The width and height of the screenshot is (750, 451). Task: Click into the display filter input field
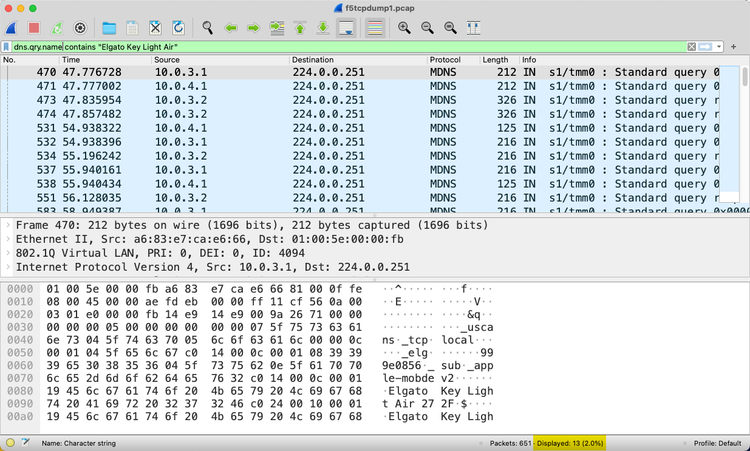coord(400,47)
